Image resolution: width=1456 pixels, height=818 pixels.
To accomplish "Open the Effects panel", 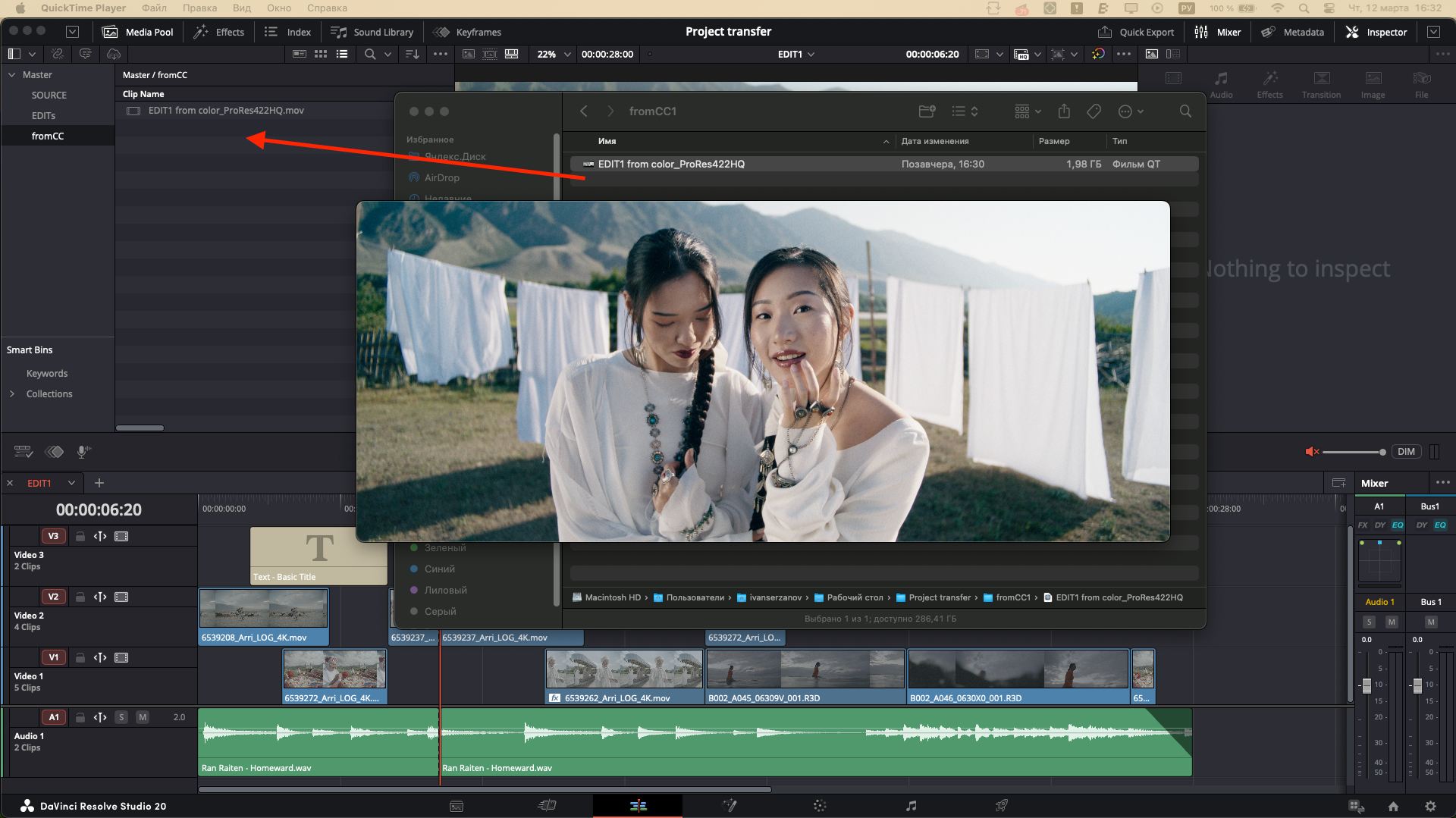I will [x=219, y=32].
